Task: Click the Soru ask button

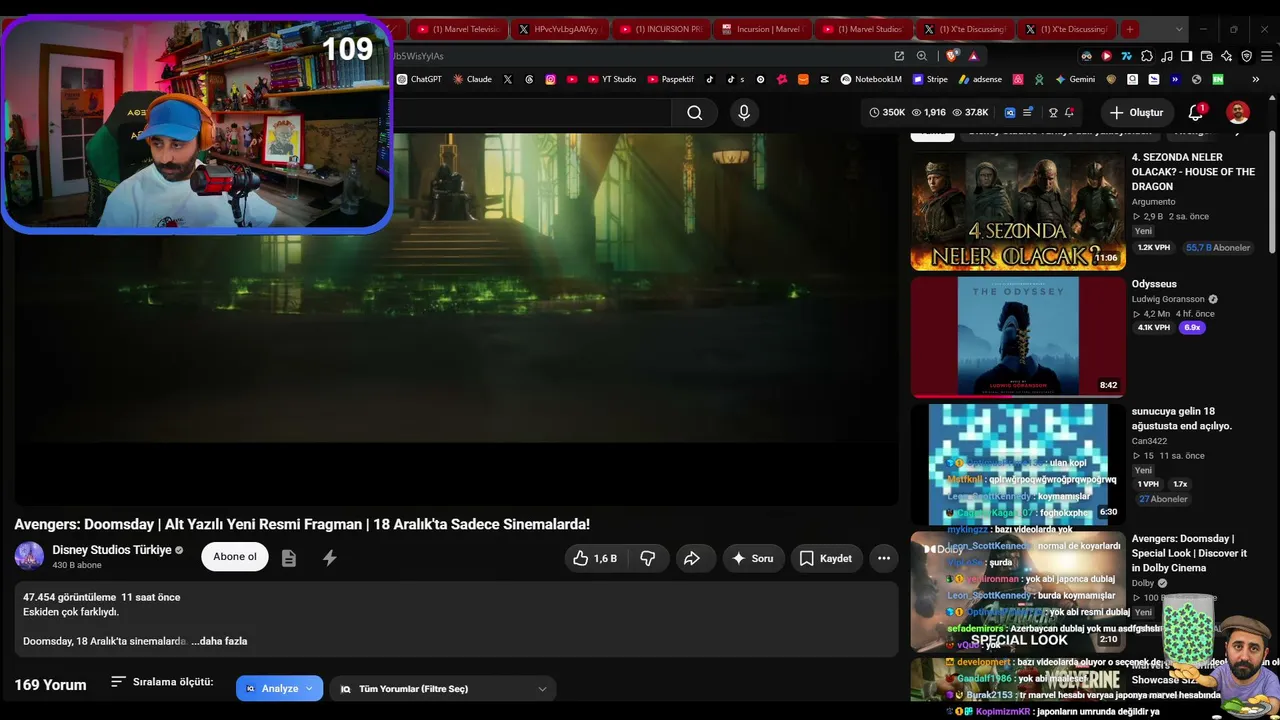Action: point(752,558)
